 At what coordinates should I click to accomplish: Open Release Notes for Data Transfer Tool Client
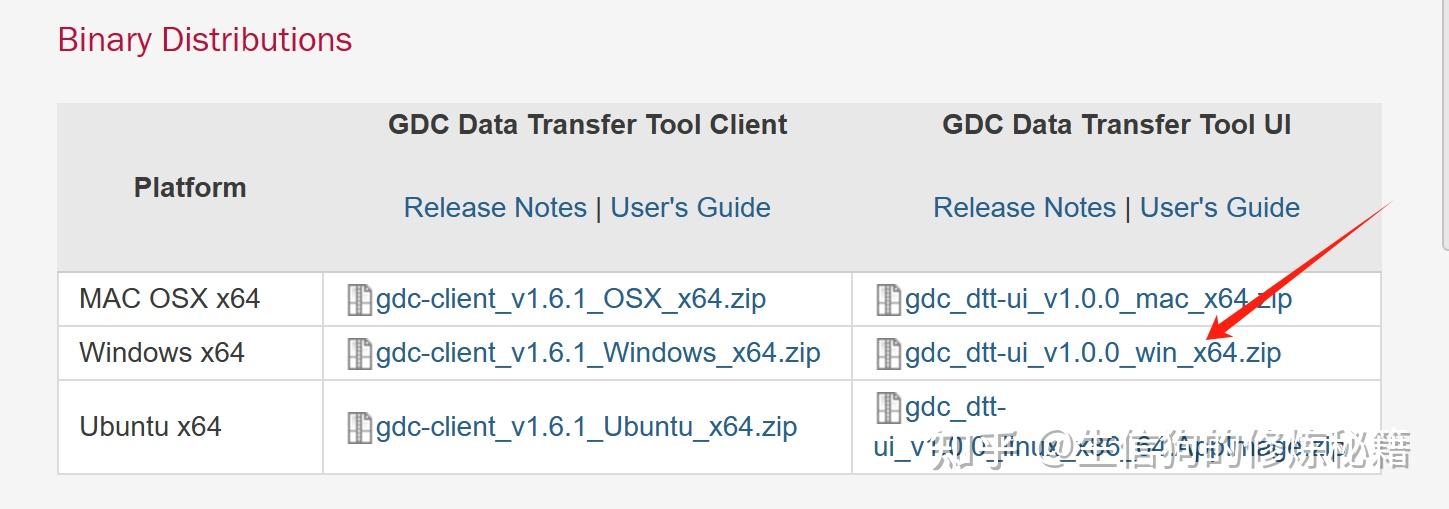(495, 208)
